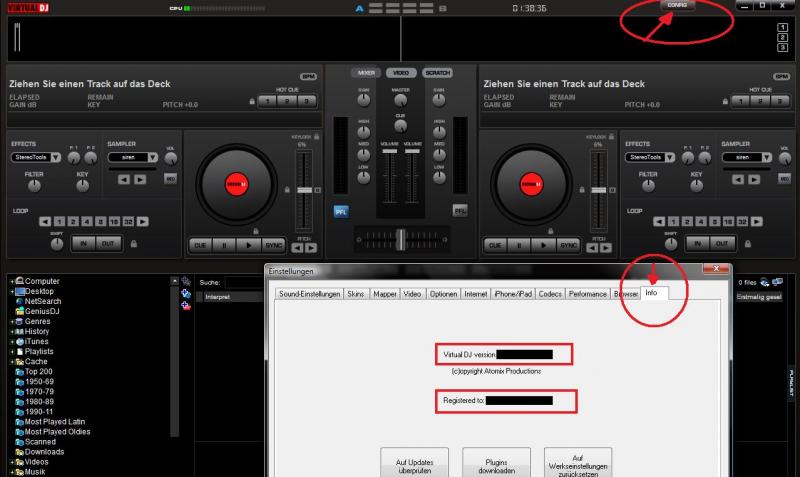Open the siren sampler dropdown on right deck
The width and height of the screenshot is (800, 477).
[766, 157]
